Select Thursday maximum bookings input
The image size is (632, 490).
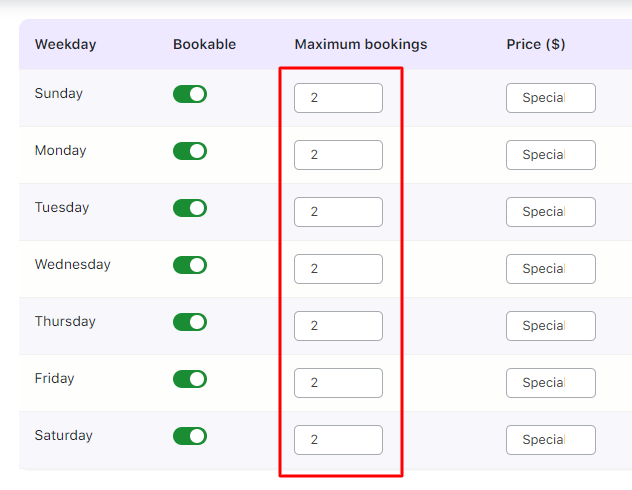pos(338,326)
